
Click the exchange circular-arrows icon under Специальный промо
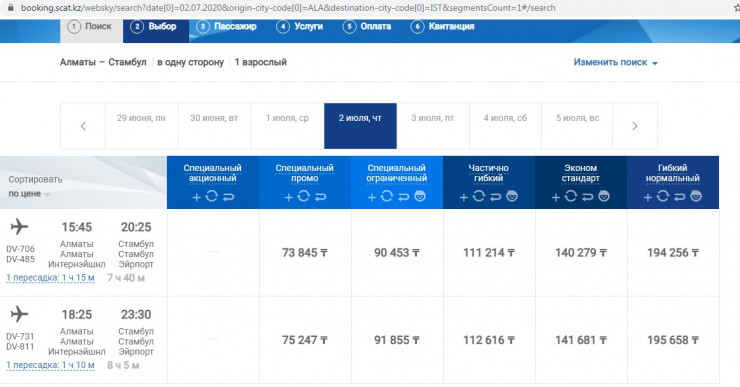[x=303, y=196]
